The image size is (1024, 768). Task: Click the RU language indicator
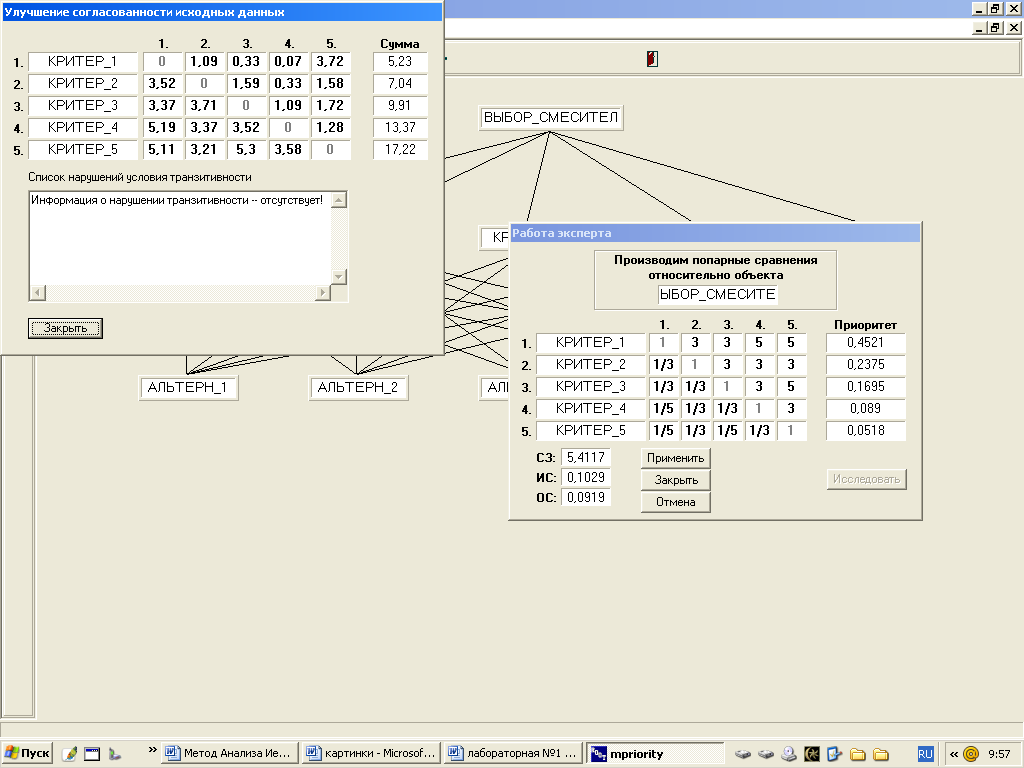[x=925, y=754]
